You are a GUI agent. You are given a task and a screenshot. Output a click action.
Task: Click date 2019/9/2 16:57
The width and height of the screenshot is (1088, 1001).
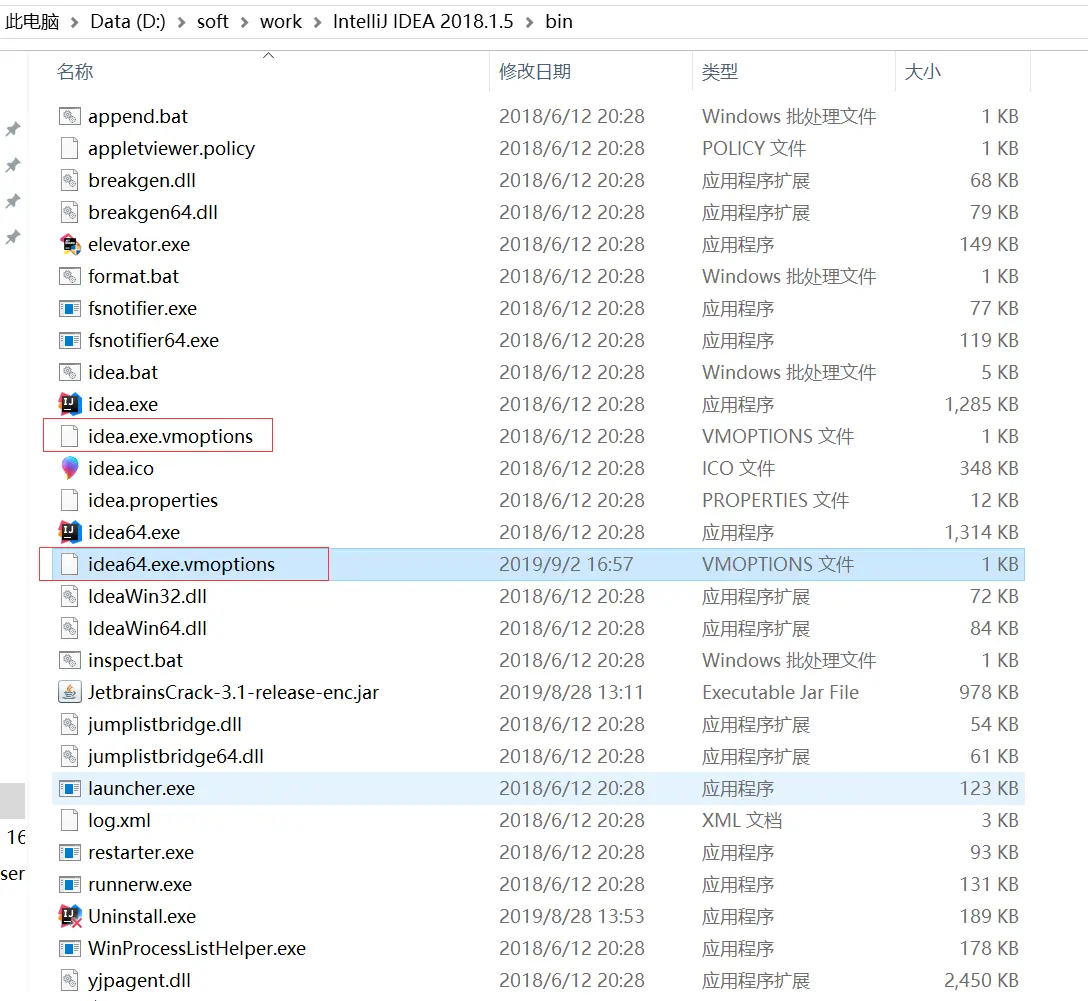pos(566,565)
